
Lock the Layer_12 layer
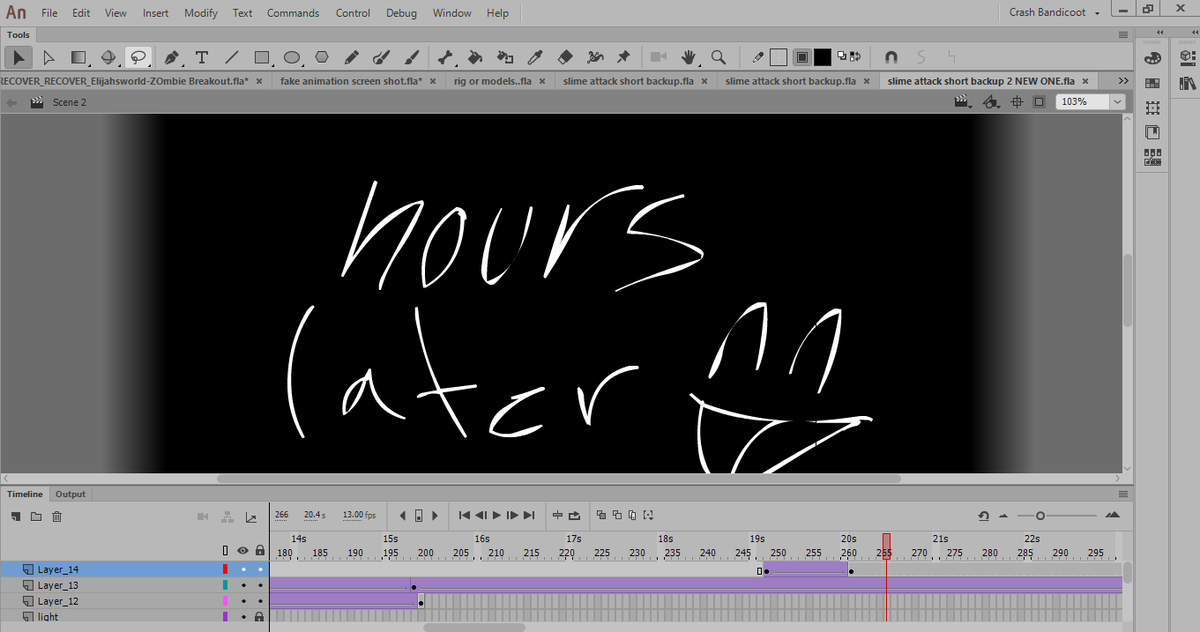(x=260, y=601)
